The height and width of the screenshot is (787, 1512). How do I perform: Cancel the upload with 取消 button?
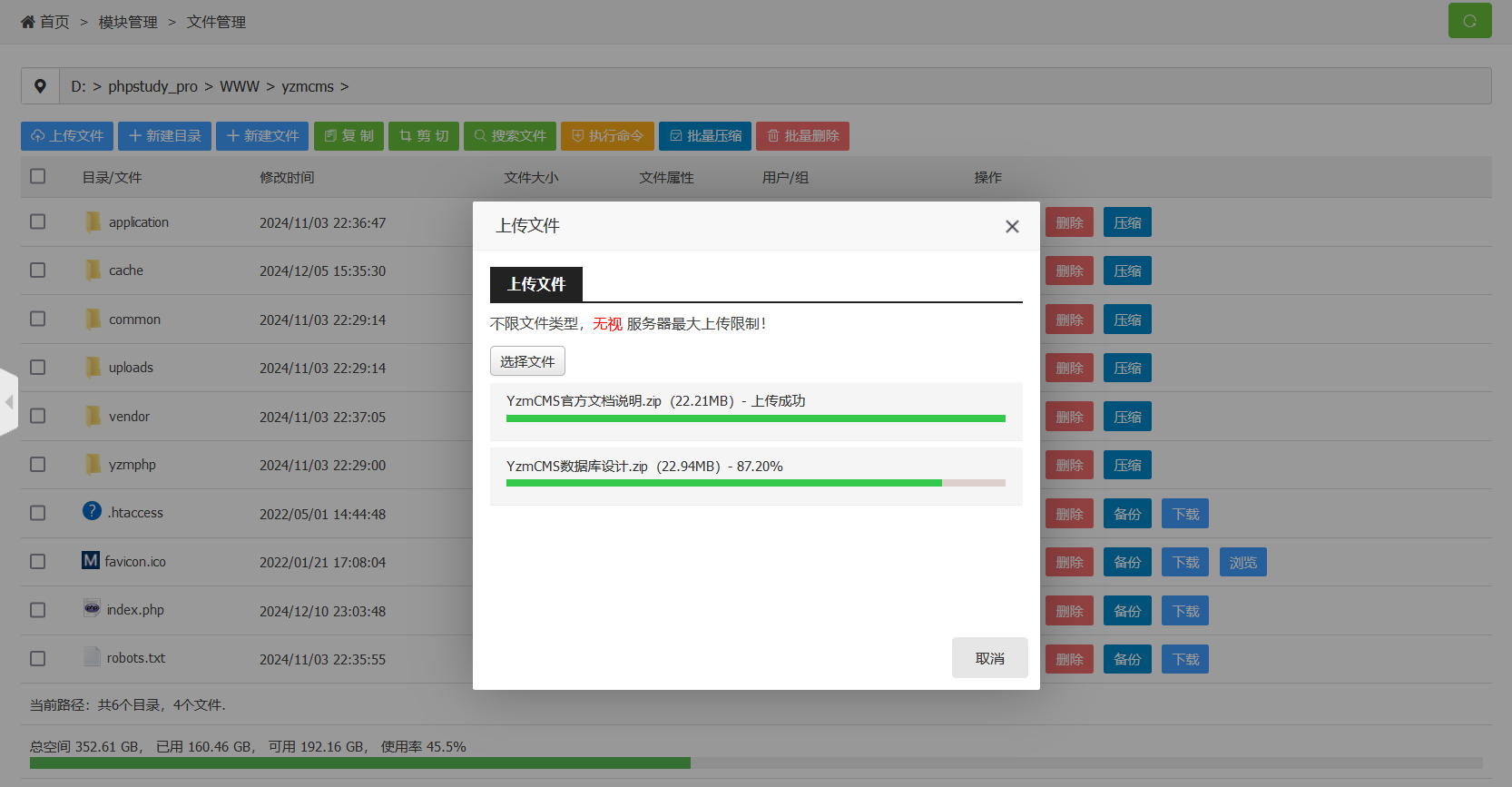click(989, 658)
